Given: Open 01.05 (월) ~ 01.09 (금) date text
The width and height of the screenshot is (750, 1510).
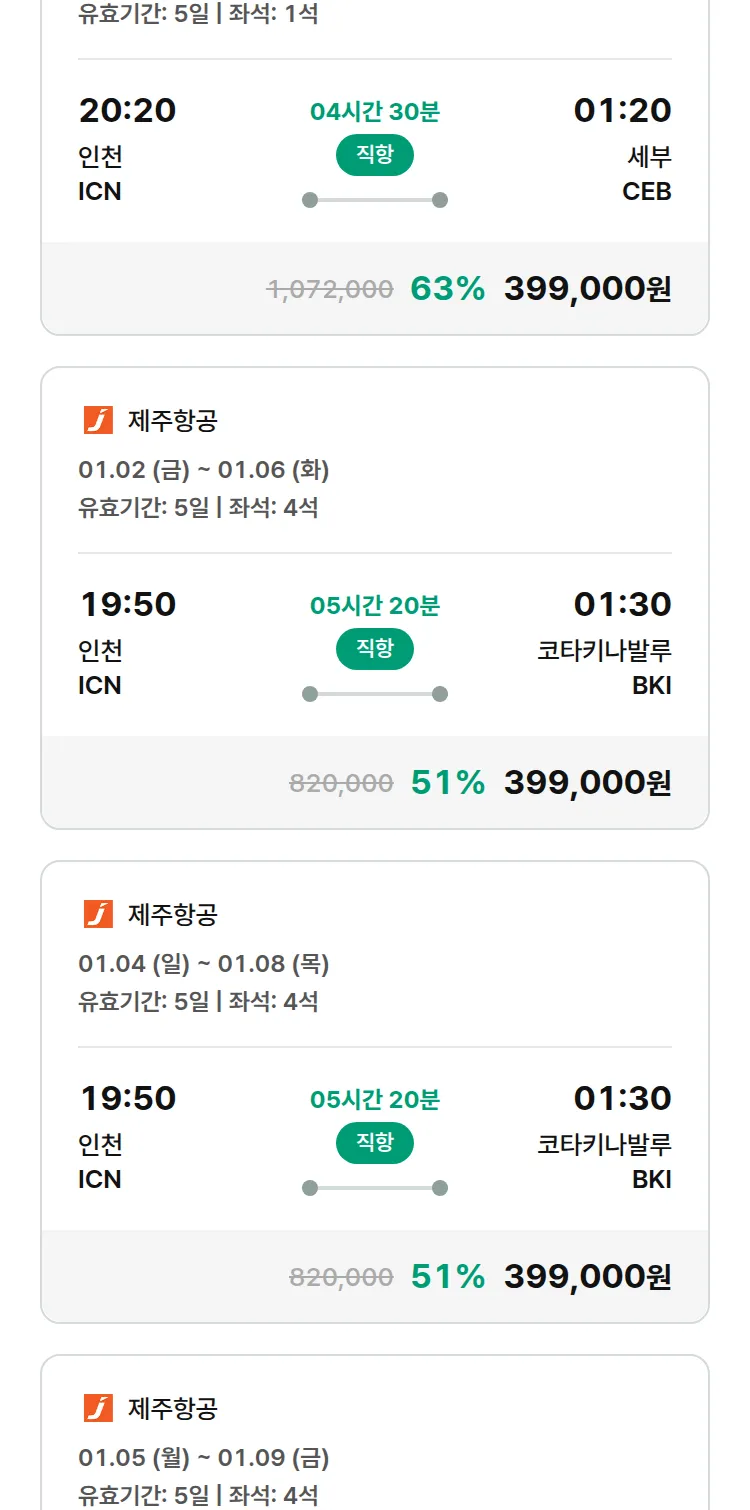Looking at the screenshot, I should tap(204, 1458).
